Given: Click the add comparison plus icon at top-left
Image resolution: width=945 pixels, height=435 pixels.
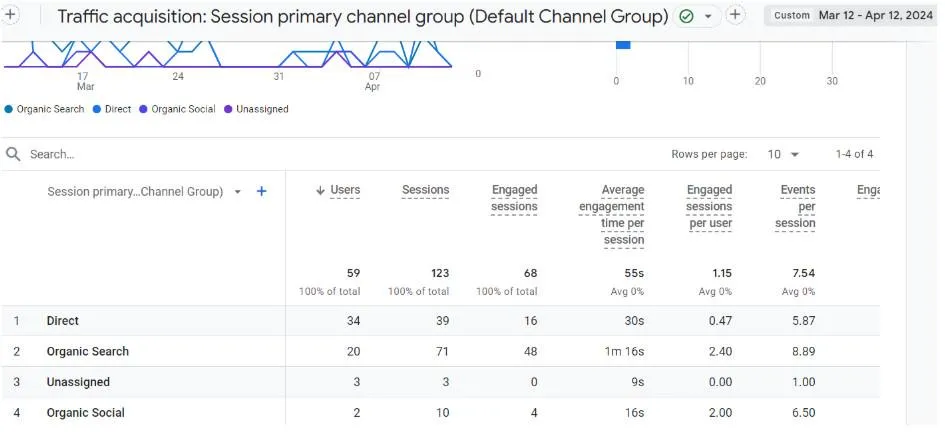Looking at the screenshot, I should [x=12, y=15].
